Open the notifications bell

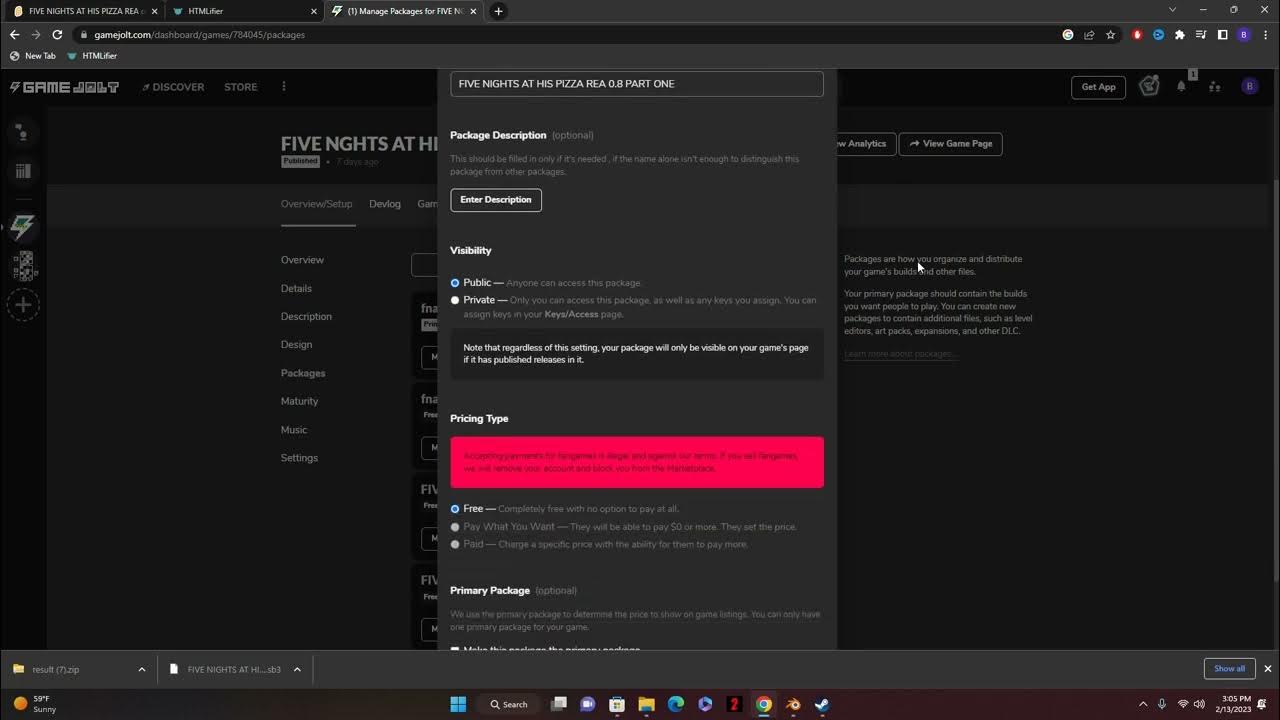[1181, 87]
